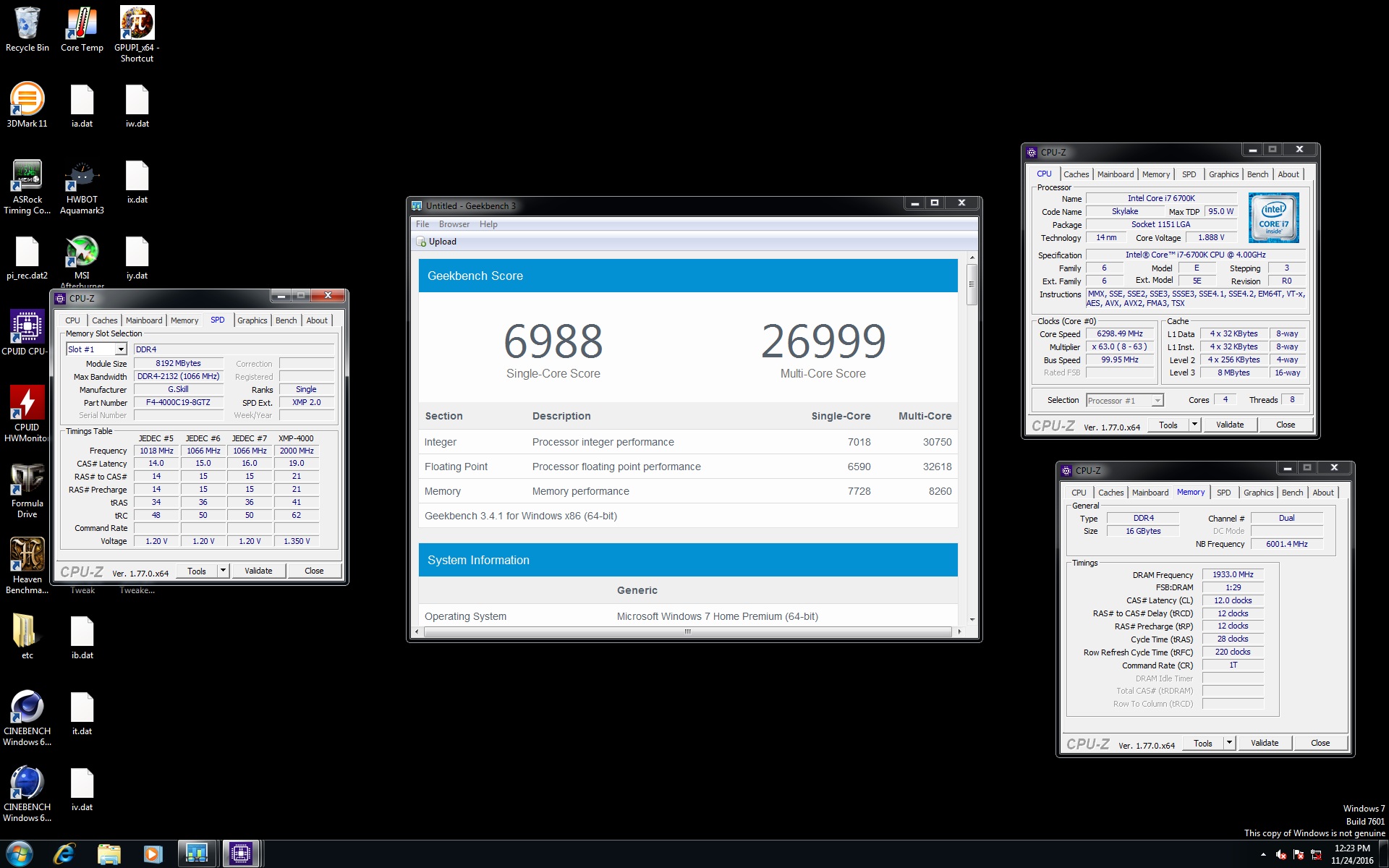Expand Tools dropdown arrow in Memory CPU-Z window

coord(1229,743)
